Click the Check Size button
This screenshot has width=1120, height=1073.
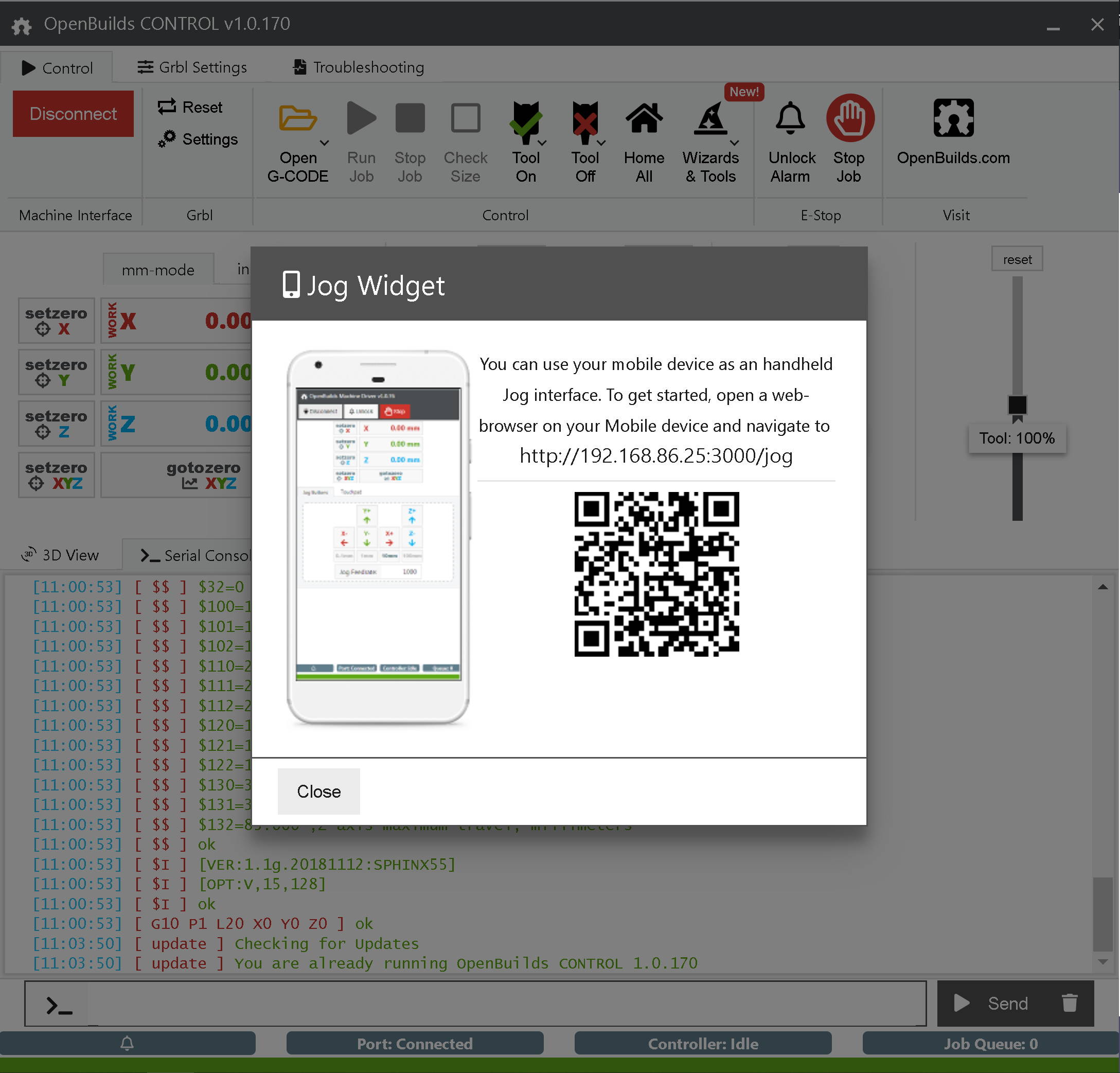point(464,139)
